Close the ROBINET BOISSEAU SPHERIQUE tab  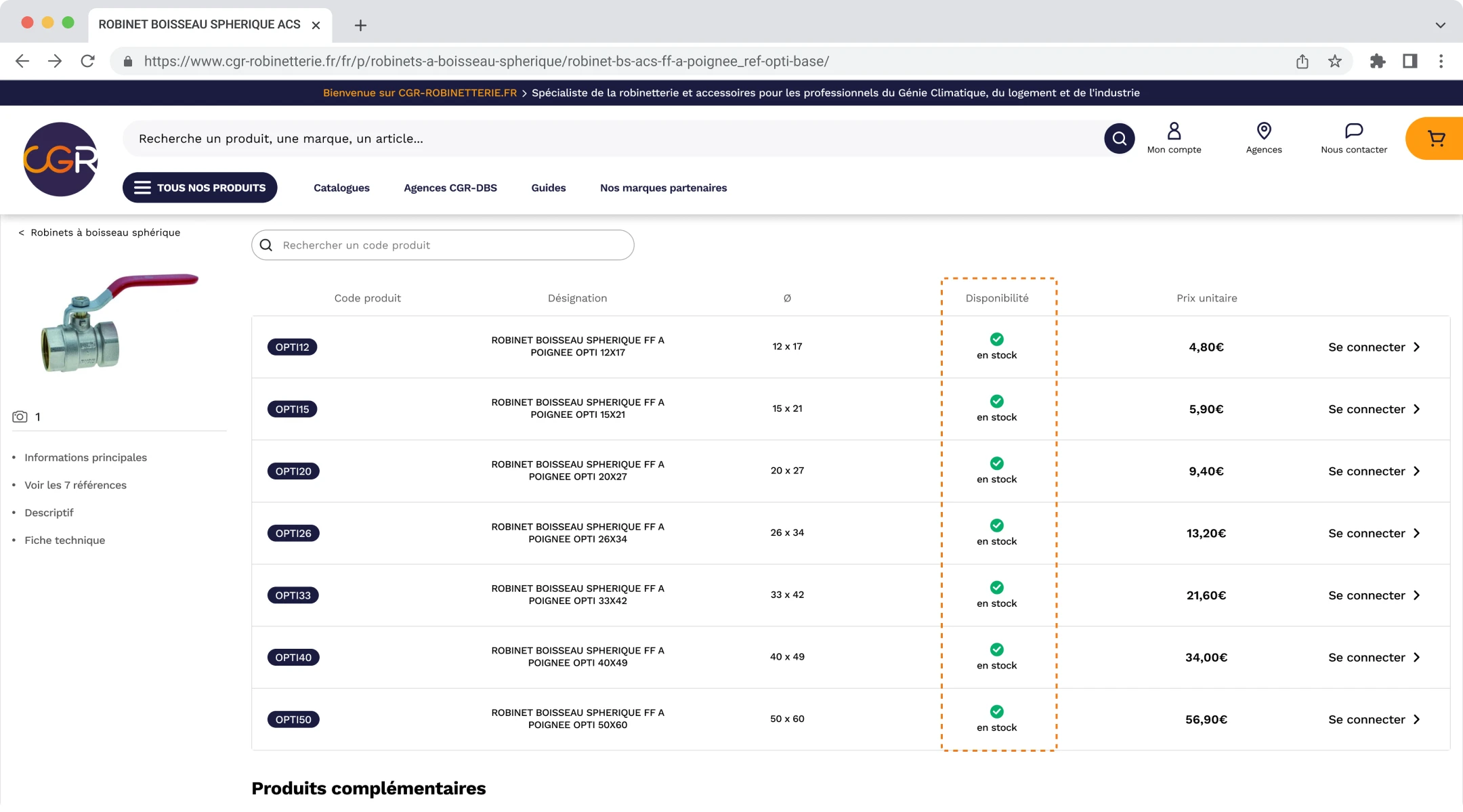tap(316, 26)
